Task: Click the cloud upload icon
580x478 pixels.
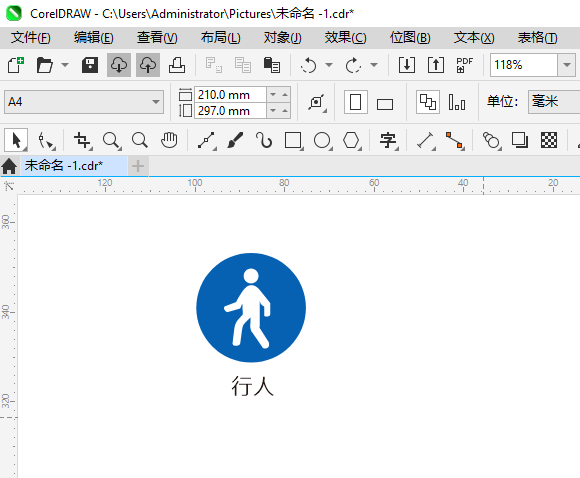Action: click(x=148, y=65)
